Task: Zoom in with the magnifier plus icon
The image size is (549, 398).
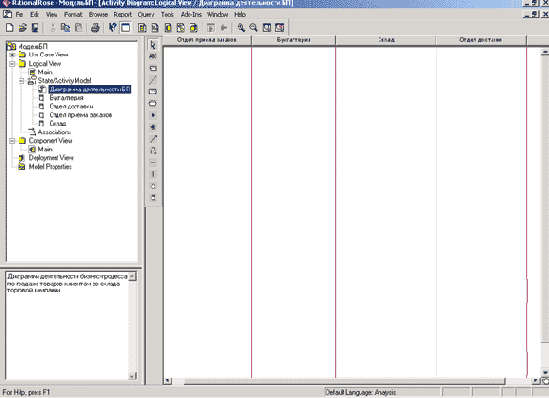Action: coord(241,28)
